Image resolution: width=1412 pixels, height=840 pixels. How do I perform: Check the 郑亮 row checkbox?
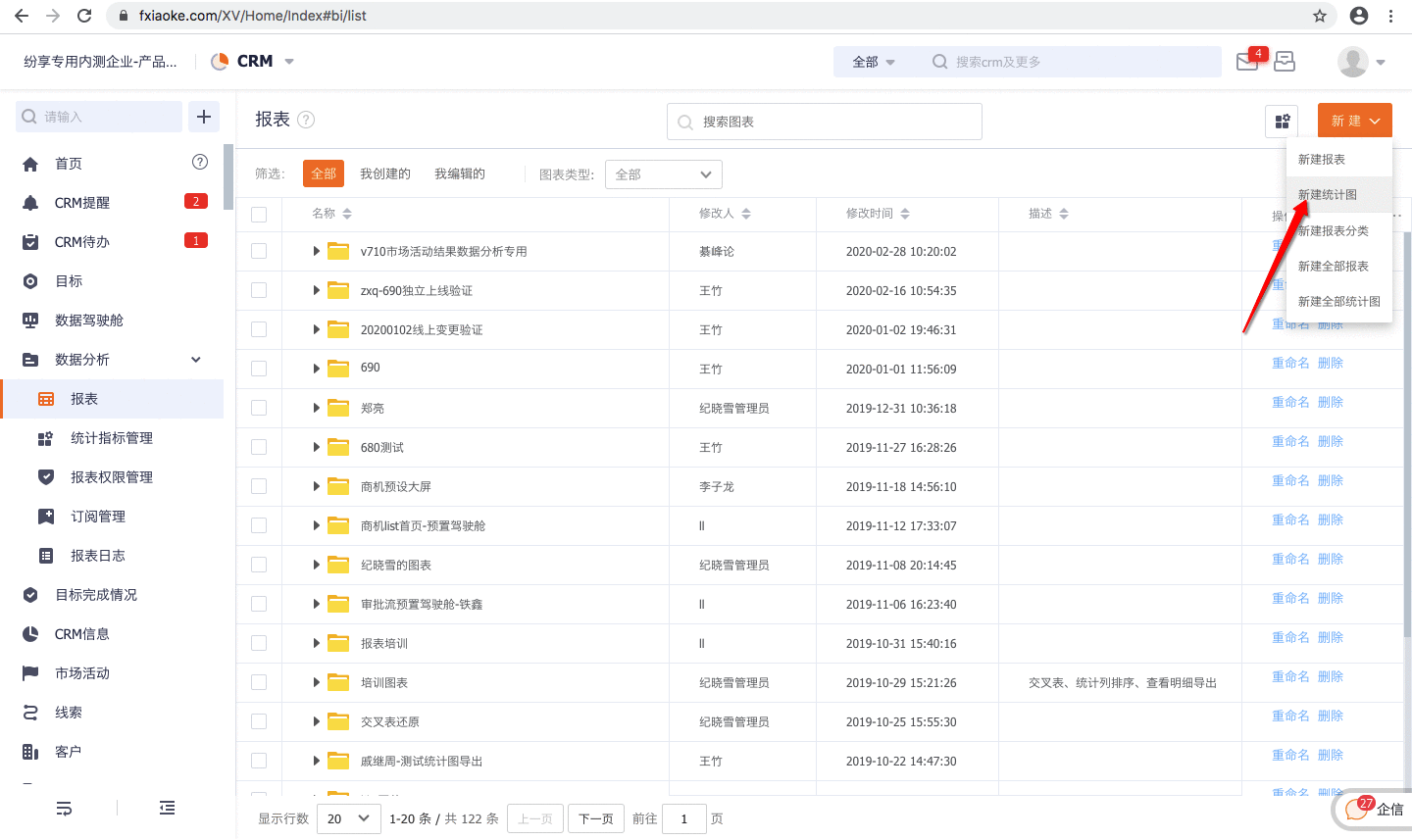point(259,408)
